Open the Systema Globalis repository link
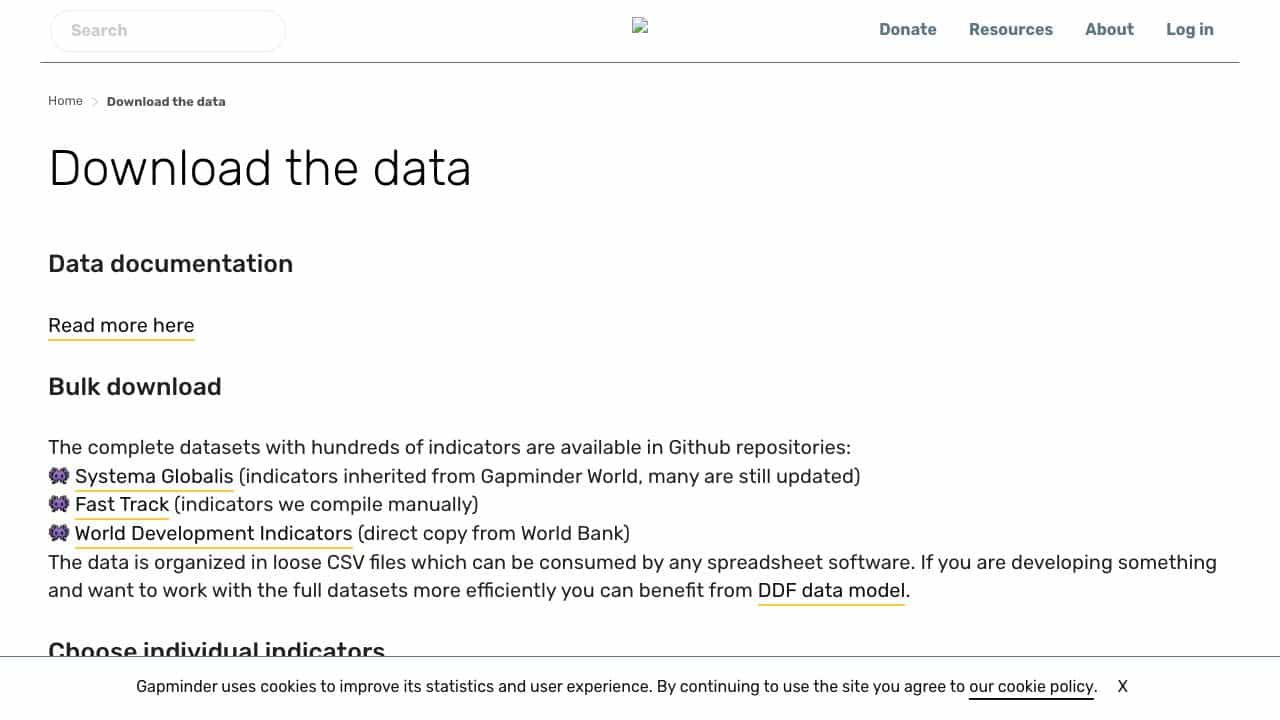 pos(154,477)
